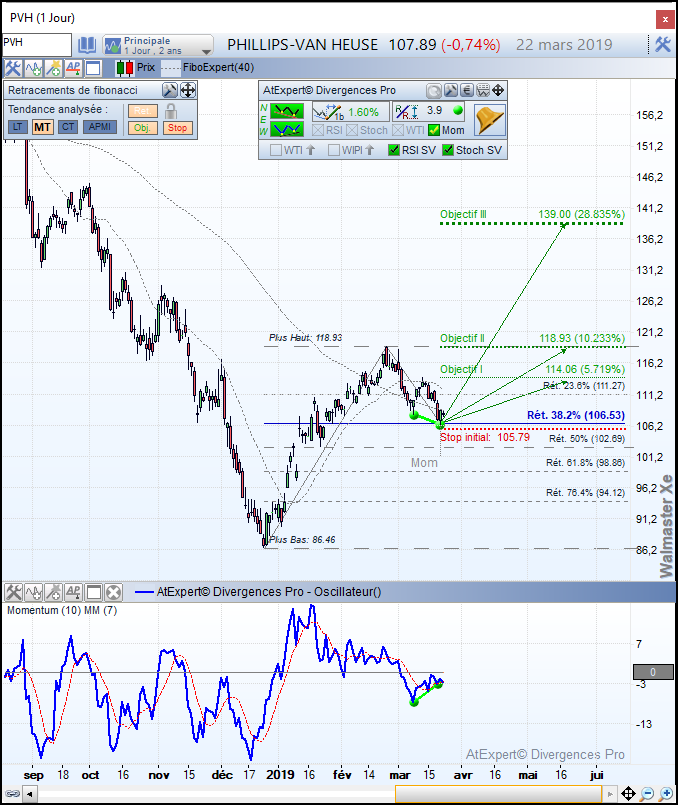The height and width of the screenshot is (805, 678).
Task: Add a star indicator to the price chart
Action: click(53, 68)
